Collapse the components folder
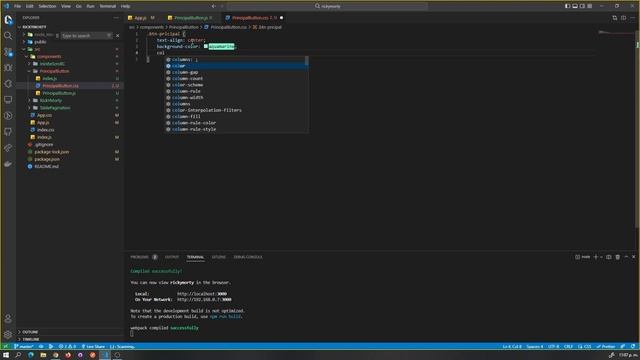 [x=27, y=56]
